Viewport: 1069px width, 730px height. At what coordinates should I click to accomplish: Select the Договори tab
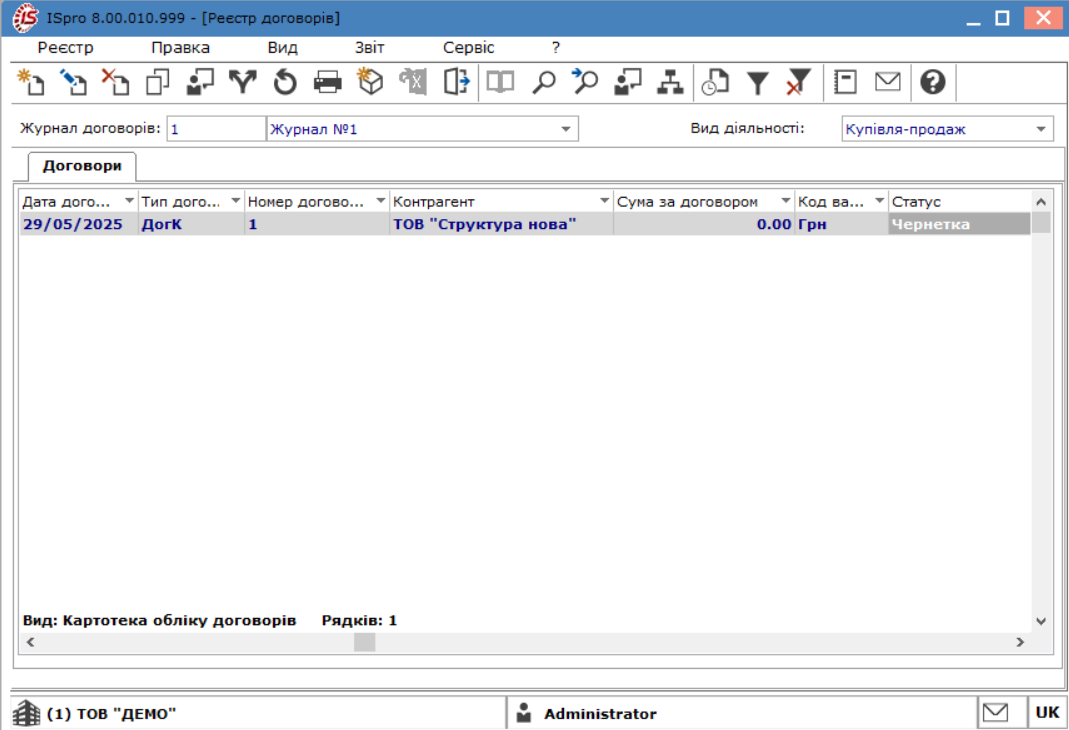(82, 166)
